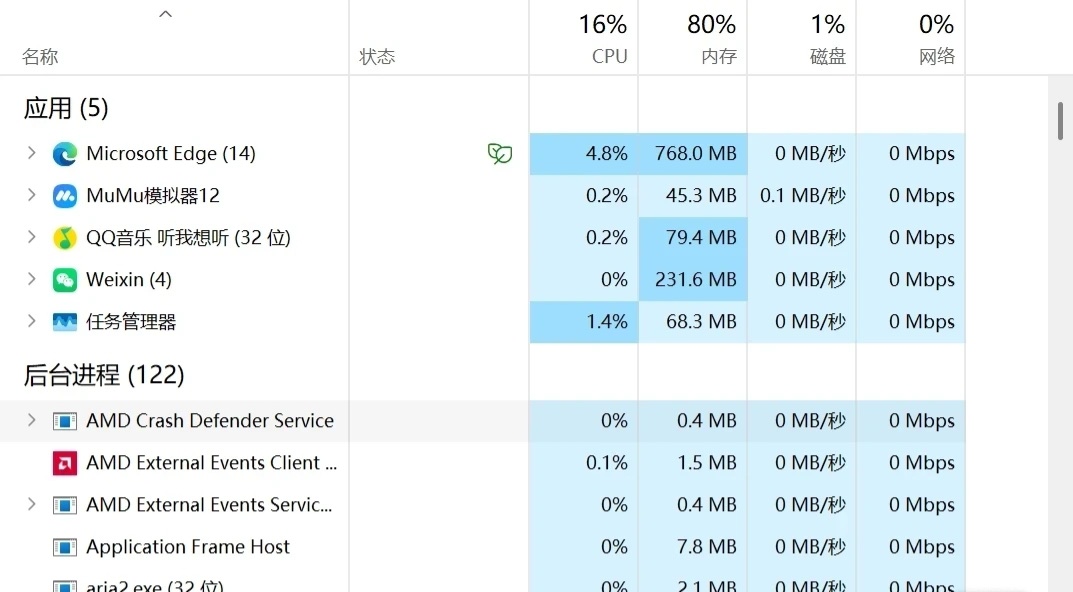Expand AMD Crash Defender Service row
Image resolution: width=1073 pixels, height=592 pixels.
coord(31,421)
